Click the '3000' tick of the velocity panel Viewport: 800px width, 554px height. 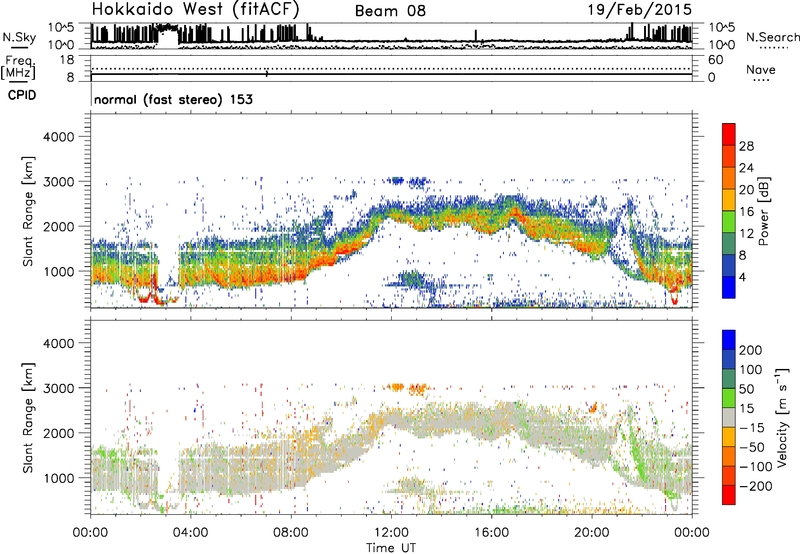click(x=59, y=388)
